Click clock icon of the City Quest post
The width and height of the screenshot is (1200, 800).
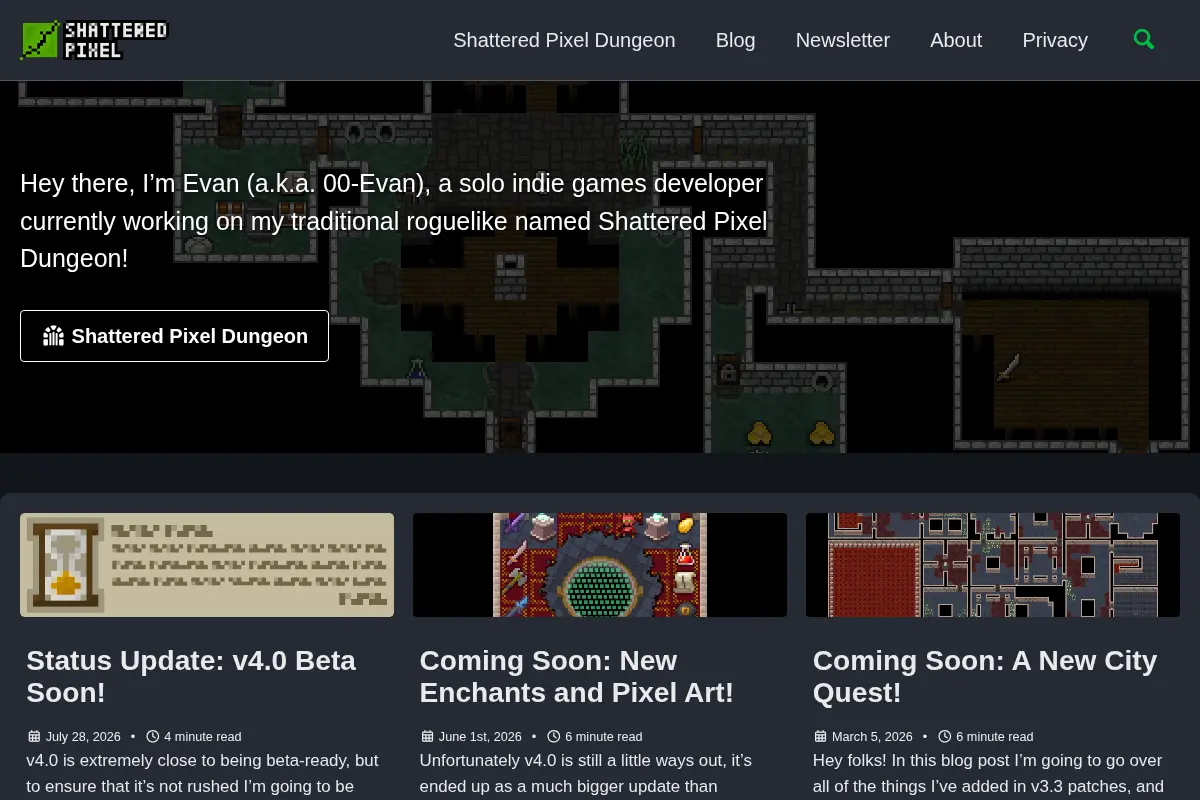[x=944, y=736]
